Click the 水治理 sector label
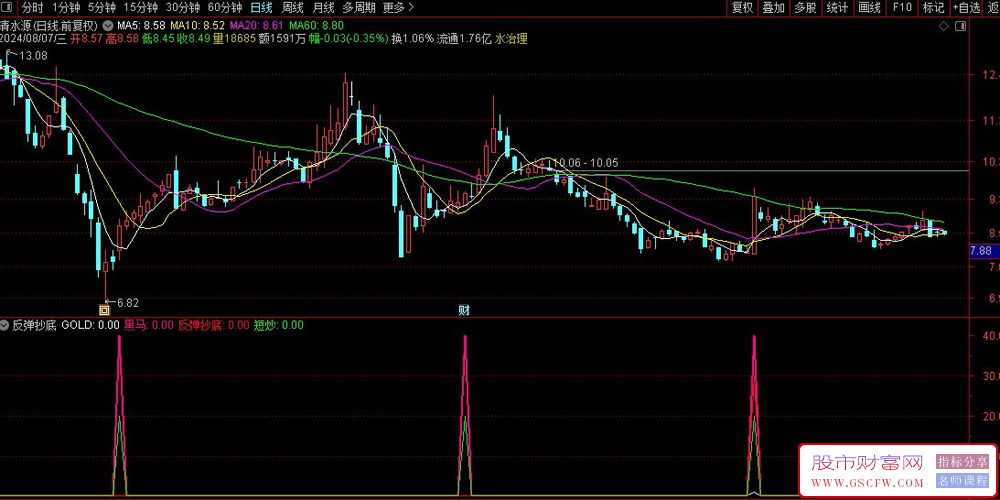This screenshot has height=500, width=1000. (x=511, y=39)
